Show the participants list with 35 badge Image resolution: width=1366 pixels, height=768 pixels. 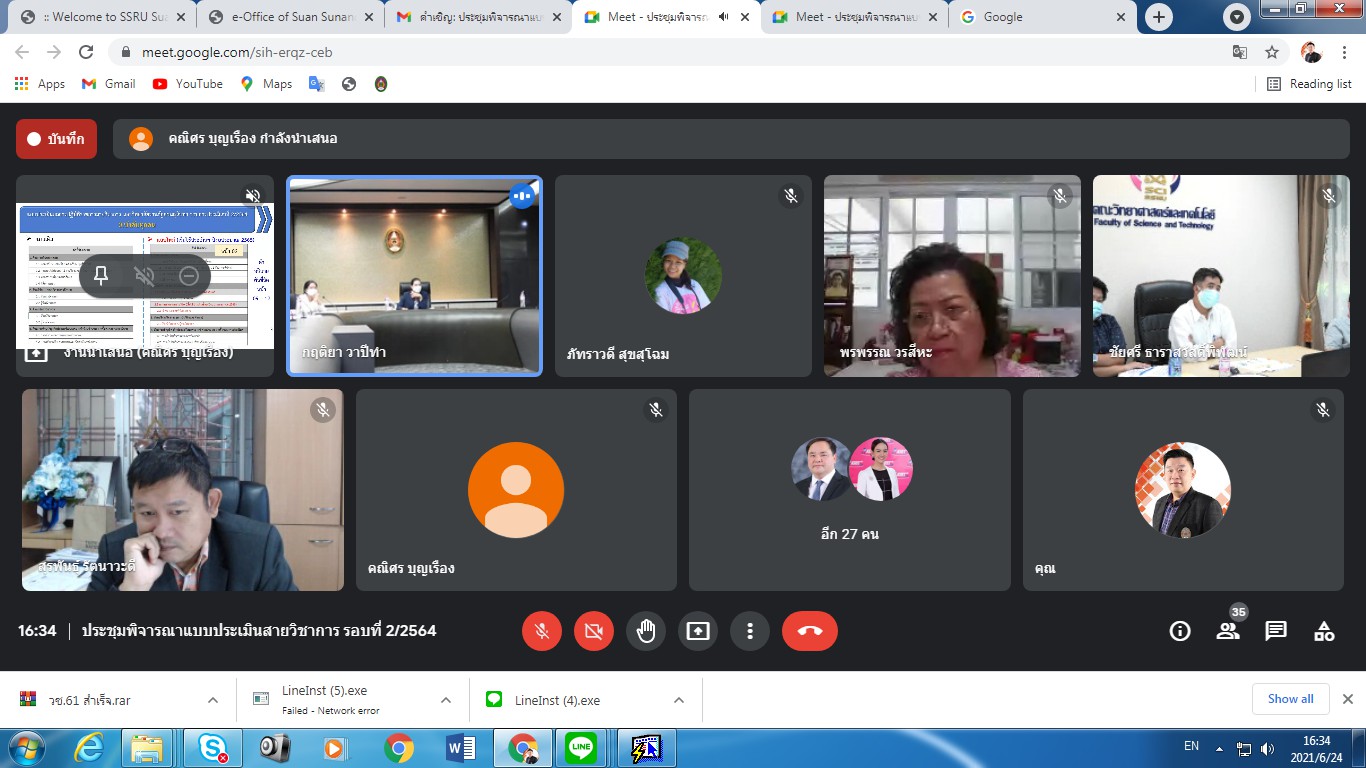coord(1228,630)
